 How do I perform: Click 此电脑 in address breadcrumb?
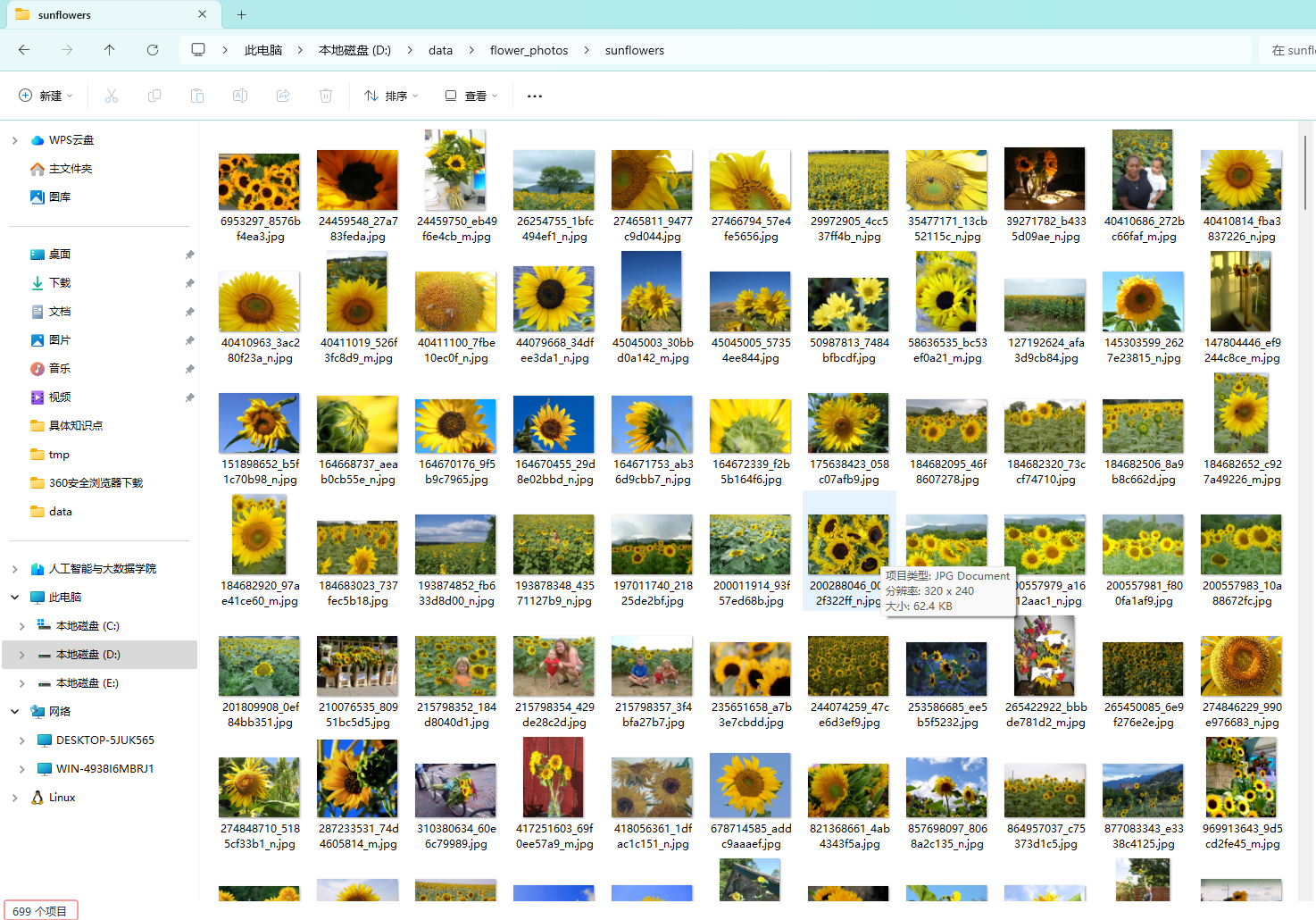[x=263, y=50]
